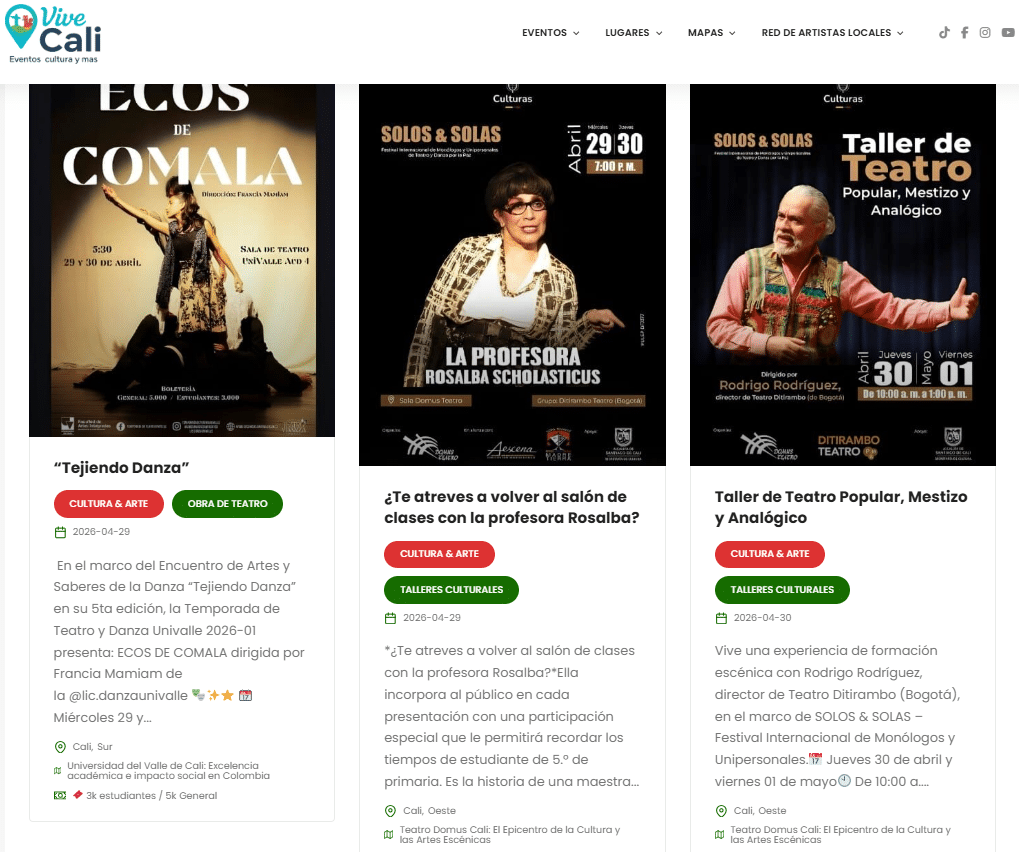Expand the Mapas dropdown menu
Image resolution: width=1019 pixels, height=852 pixels.
coord(712,32)
